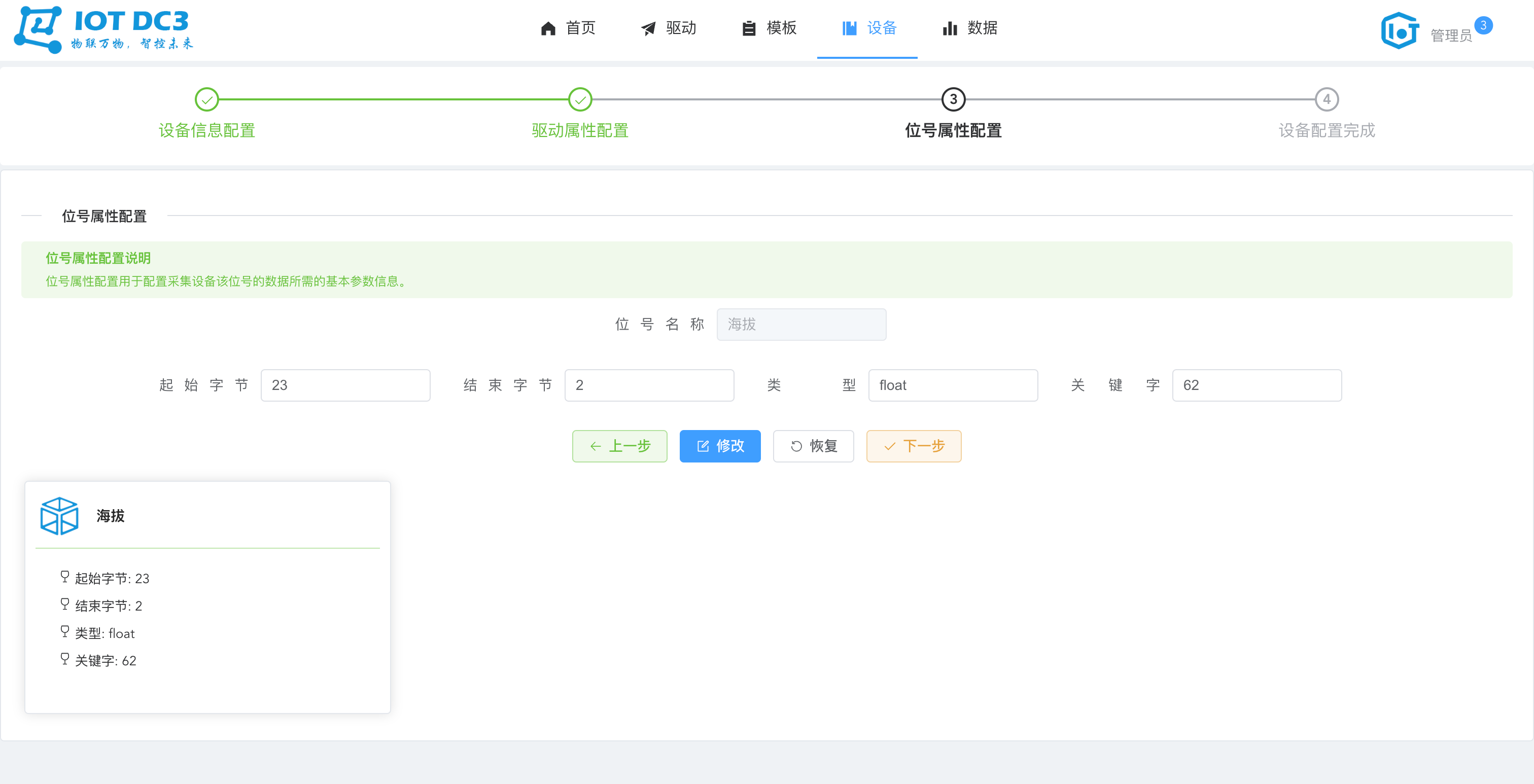Screen dimensions: 1534x784
Task: Click the 驱动属性配置 step checkmark
Action: (580, 99)
